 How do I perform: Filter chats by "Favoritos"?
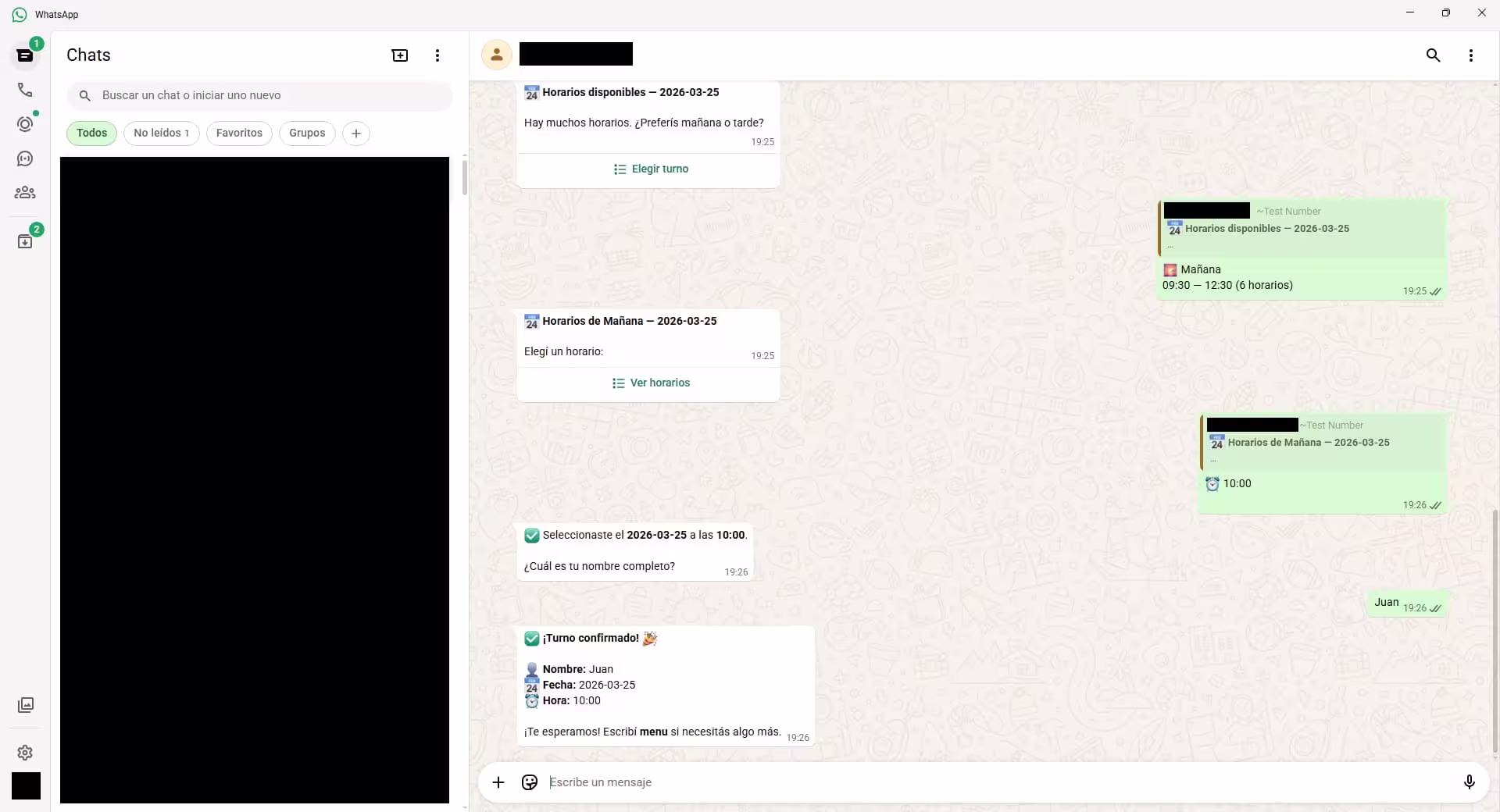[239, 133]
